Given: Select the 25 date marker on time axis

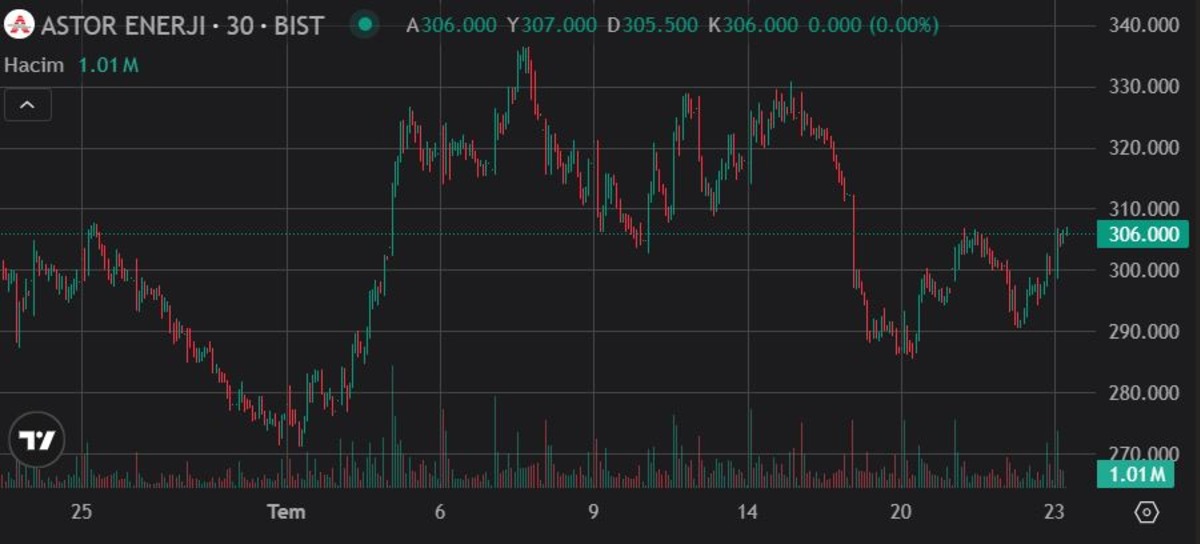Looking at the screenshot, I should point(82,512).
